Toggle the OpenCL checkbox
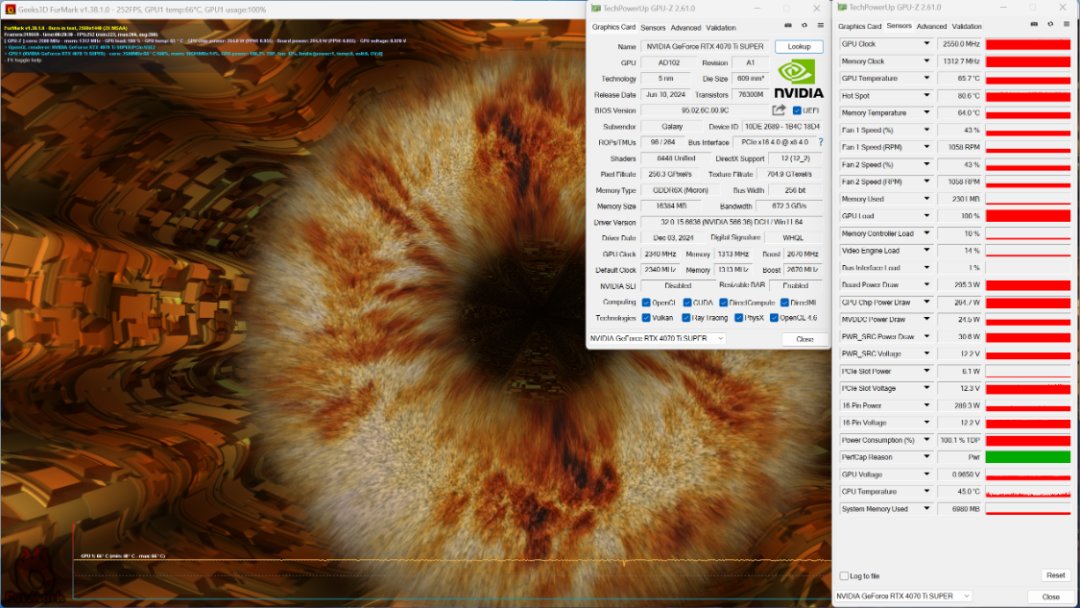Screen dimensions: 1080x608 (x=646, y=302)
